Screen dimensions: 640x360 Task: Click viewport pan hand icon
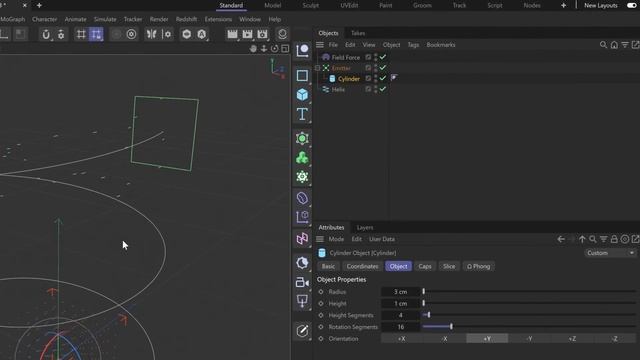[253, 49]
